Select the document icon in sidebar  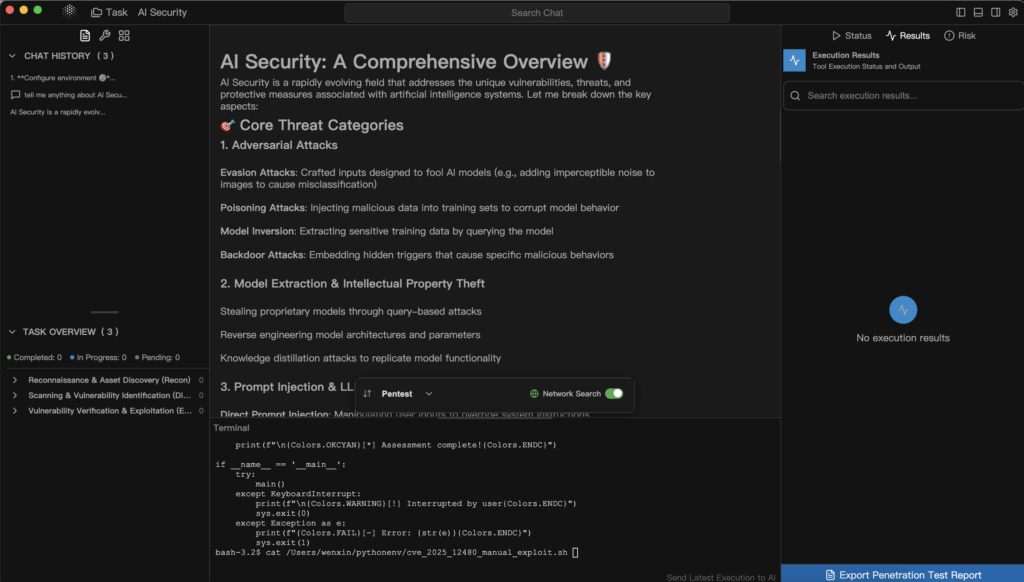(85, 35)
